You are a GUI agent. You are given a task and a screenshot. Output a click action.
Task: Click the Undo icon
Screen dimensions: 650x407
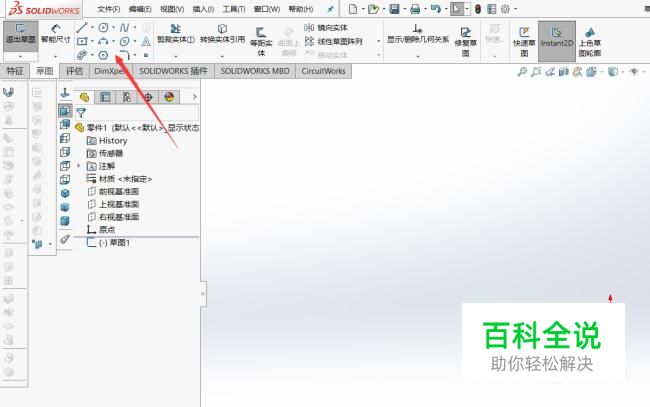coord(435,9)
